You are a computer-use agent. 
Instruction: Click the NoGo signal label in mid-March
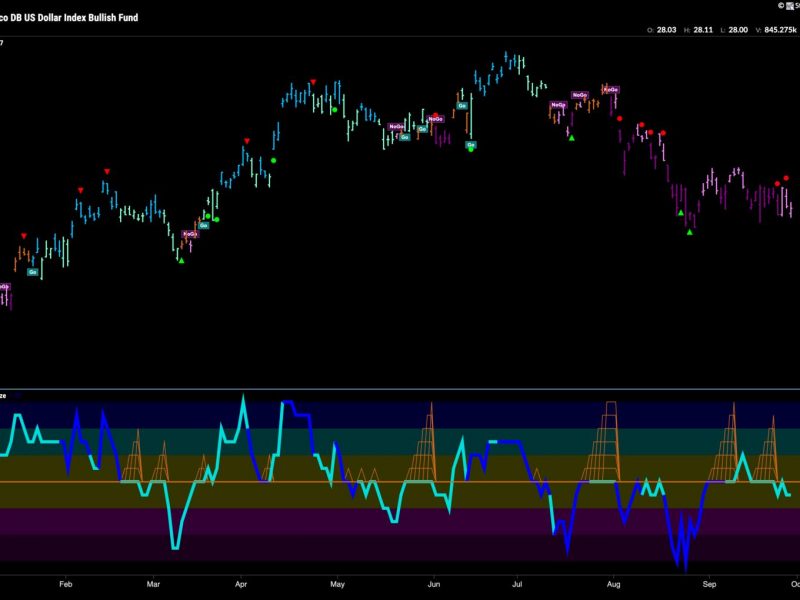pos(190,234)
